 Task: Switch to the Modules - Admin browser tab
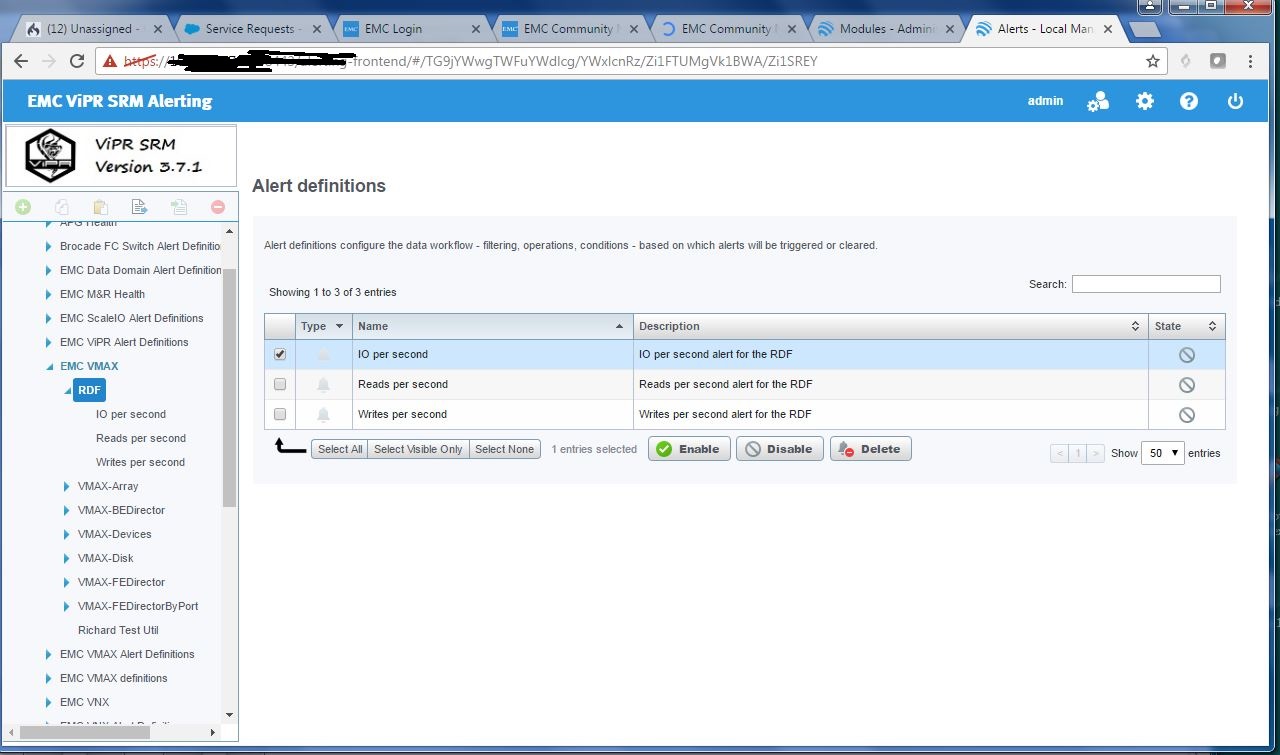[x=885, y=29]
